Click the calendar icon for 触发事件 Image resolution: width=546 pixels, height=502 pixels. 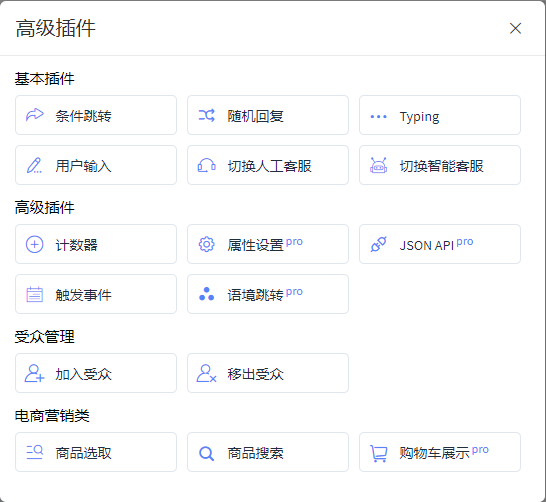pyautogui.click(x=34, y=294)
